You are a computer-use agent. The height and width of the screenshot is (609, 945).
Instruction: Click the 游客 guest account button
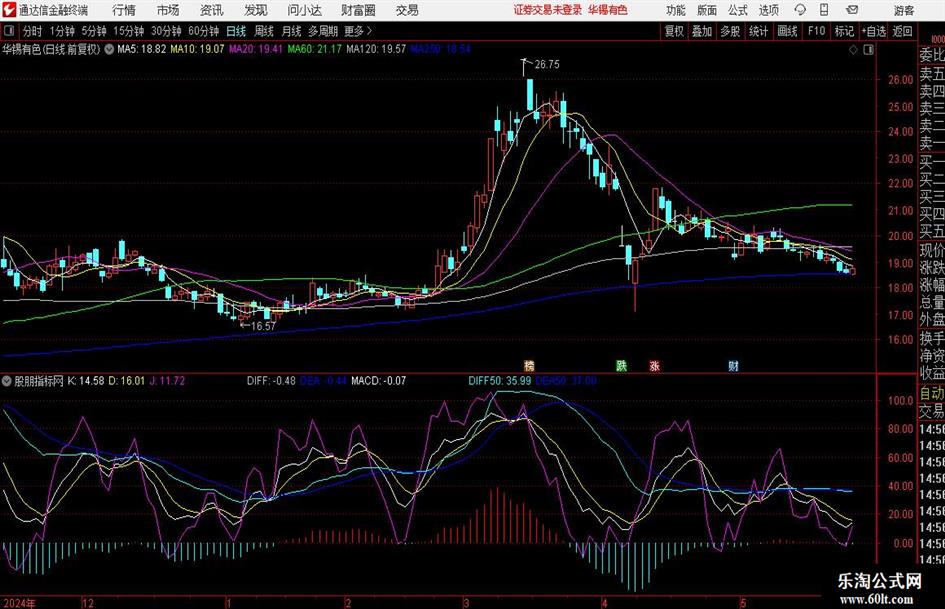coord(904,10)
